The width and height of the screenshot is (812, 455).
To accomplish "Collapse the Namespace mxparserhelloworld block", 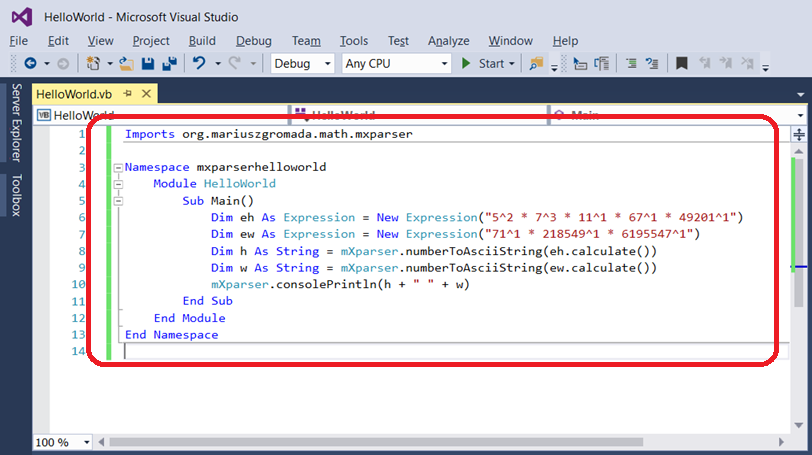I will [x=118, y=167].
